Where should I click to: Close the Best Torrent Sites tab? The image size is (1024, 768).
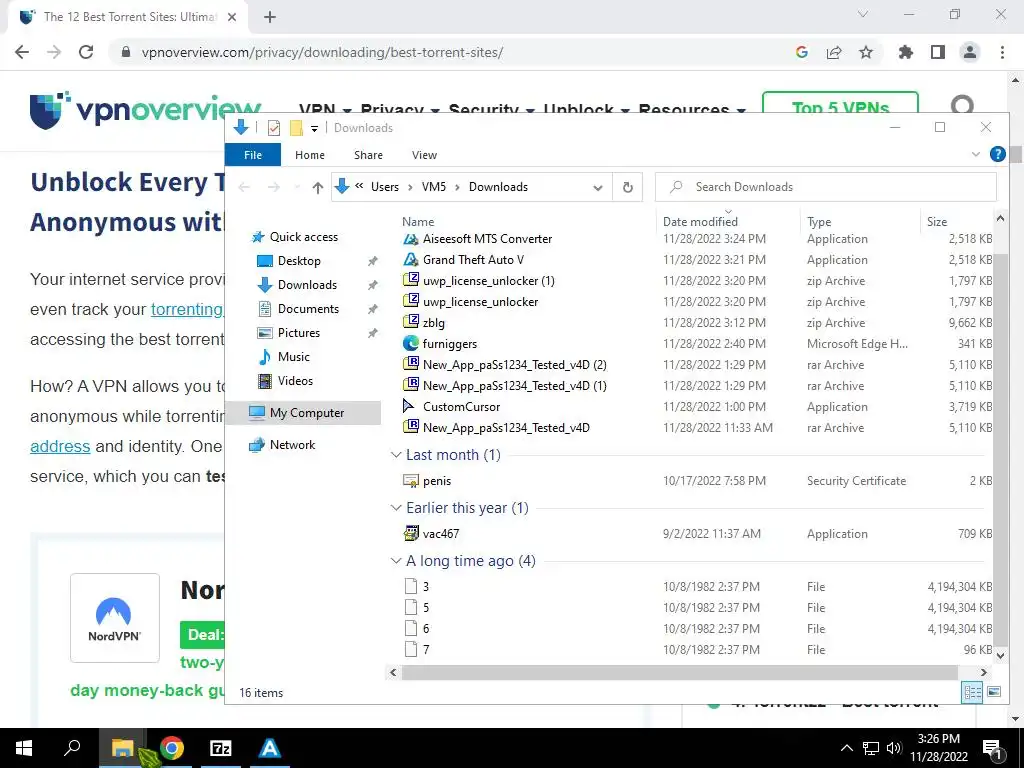coord(232,17)
